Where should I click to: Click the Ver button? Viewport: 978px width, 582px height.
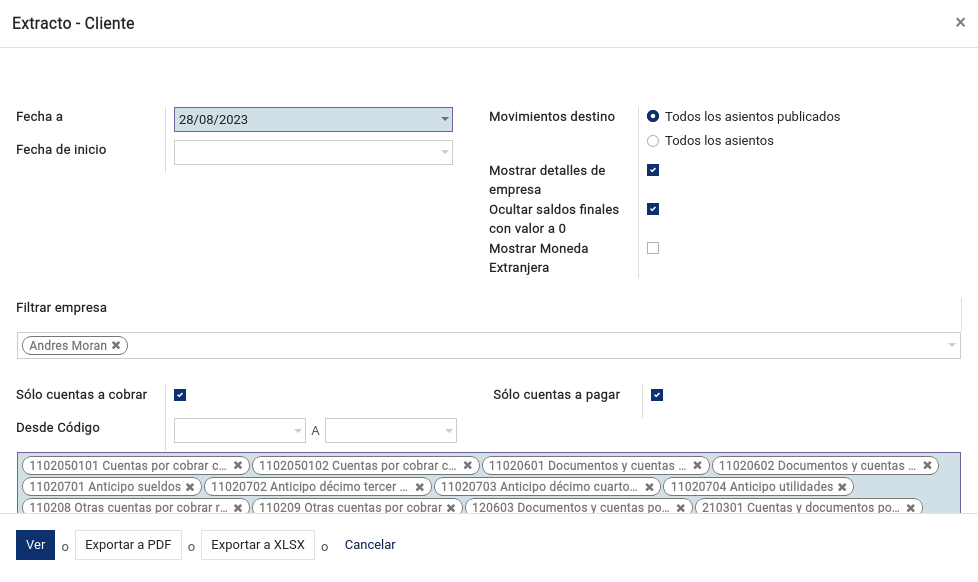(36, 545)
